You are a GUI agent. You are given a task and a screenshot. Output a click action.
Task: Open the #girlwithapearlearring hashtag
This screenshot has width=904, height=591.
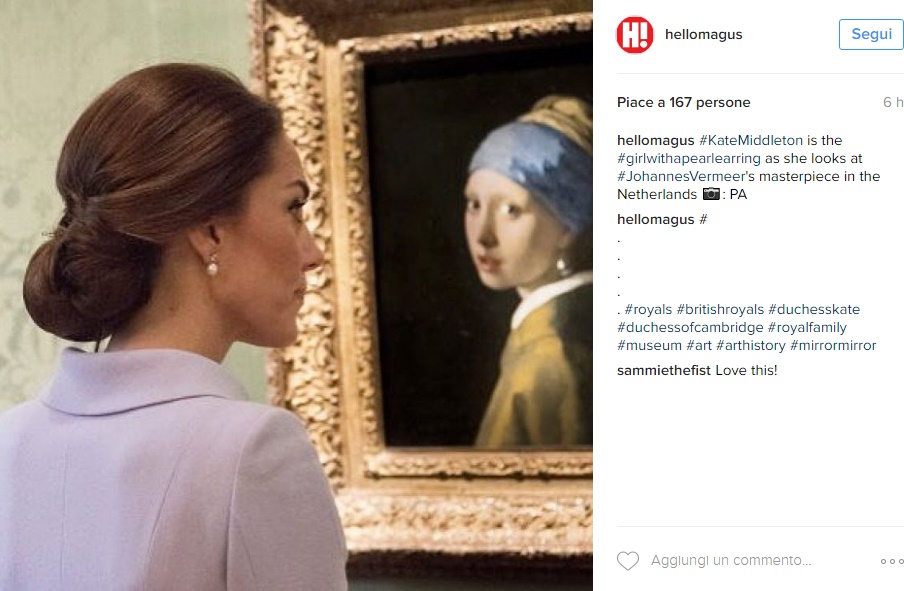(x=688, y=158)
